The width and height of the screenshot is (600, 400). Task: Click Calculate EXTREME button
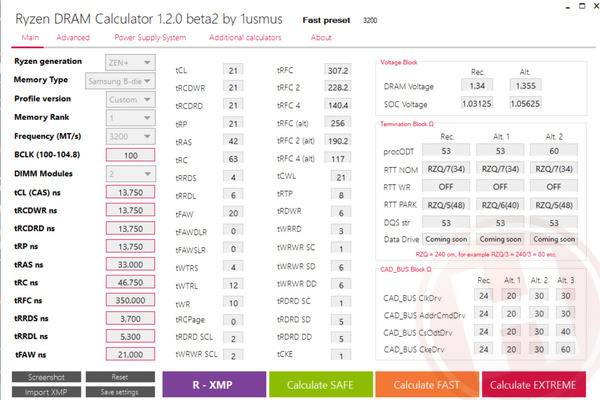click(533, 384)
